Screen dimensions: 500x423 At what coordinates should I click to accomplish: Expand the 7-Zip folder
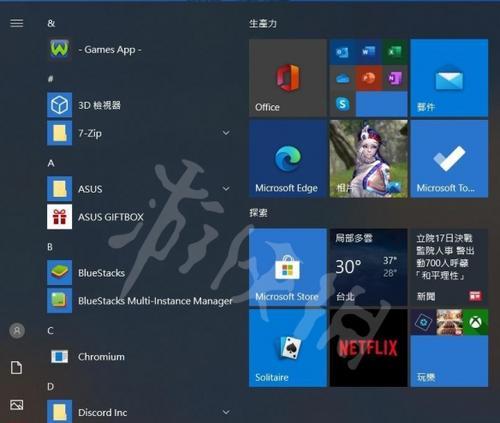[226, 133]
